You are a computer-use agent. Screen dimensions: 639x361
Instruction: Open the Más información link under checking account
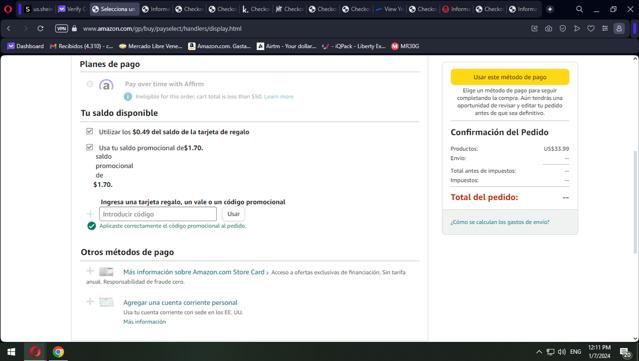[x=145, y=321]
